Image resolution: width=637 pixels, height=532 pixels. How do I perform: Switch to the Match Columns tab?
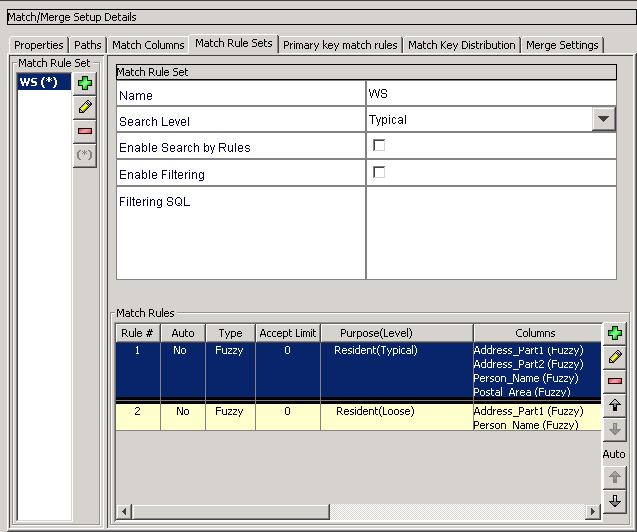[x=148, y=45]
